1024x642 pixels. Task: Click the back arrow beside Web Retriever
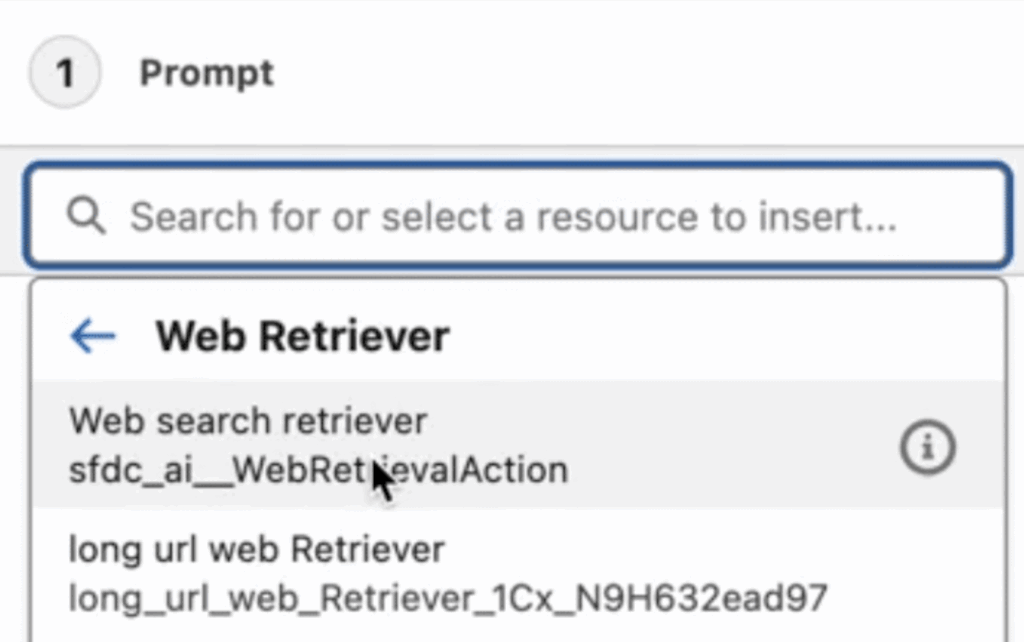point(93,337)
